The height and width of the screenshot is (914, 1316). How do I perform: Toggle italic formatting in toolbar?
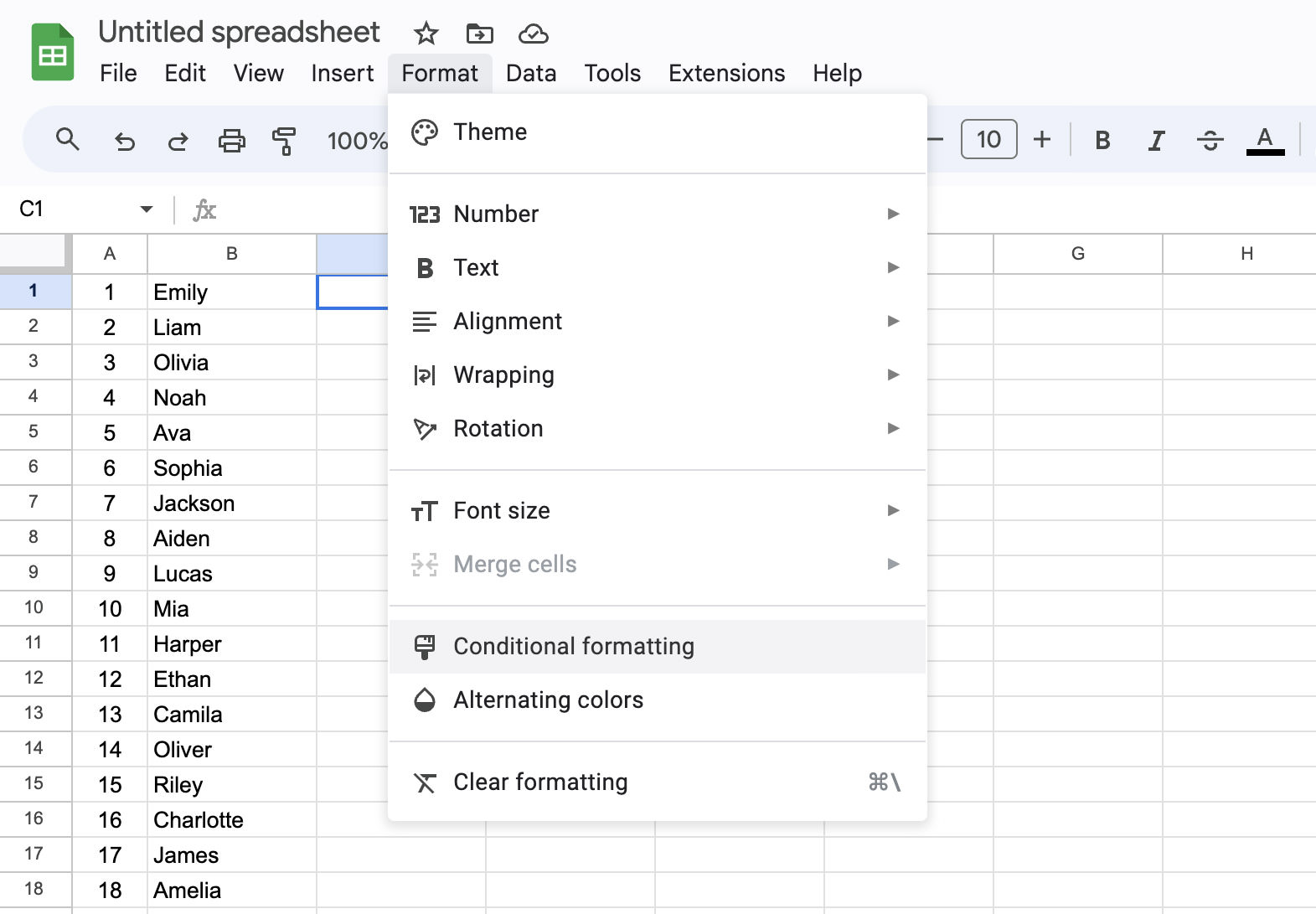click(1156, 140)
